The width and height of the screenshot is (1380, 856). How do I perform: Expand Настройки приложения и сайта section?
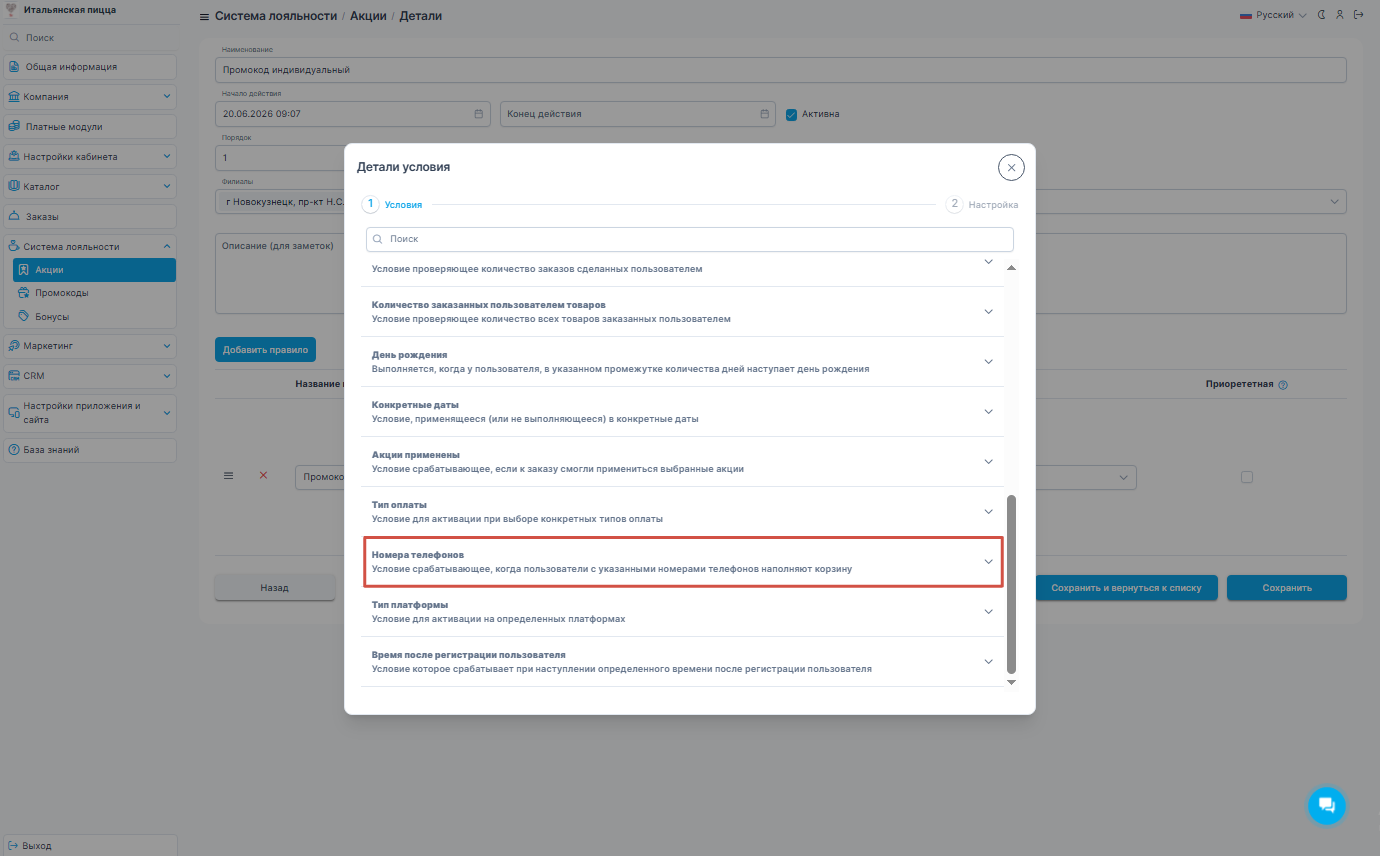point(167,413)
